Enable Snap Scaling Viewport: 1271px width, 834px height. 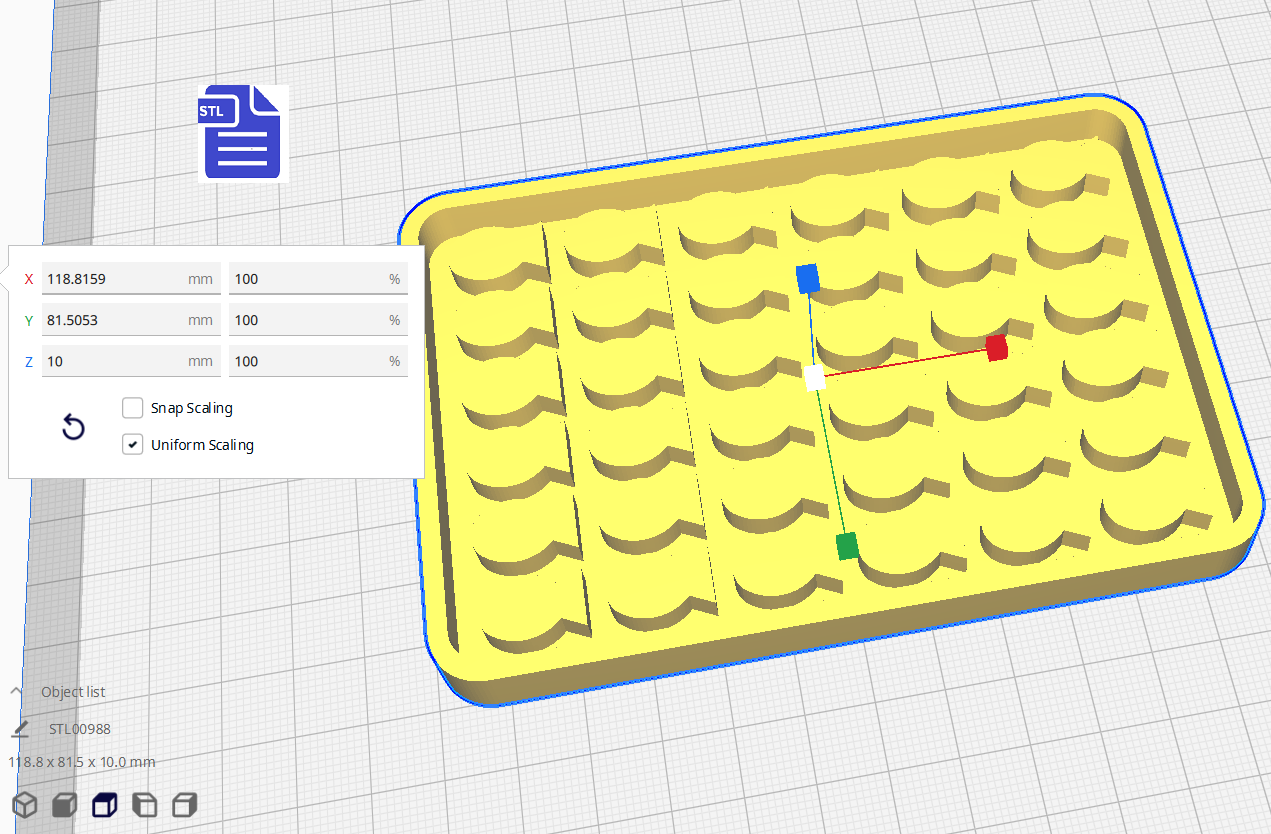click(x=132, y=408)
